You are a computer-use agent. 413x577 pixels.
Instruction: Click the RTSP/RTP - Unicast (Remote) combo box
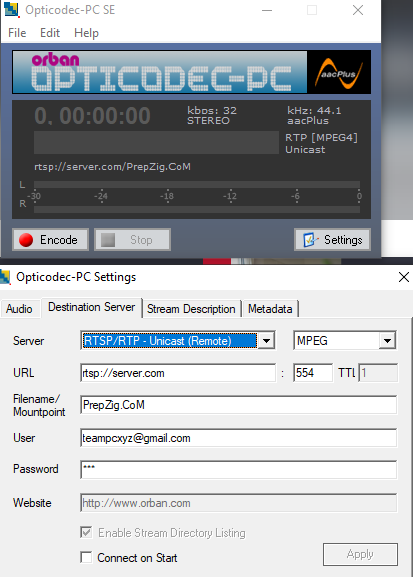pos(178,341)
